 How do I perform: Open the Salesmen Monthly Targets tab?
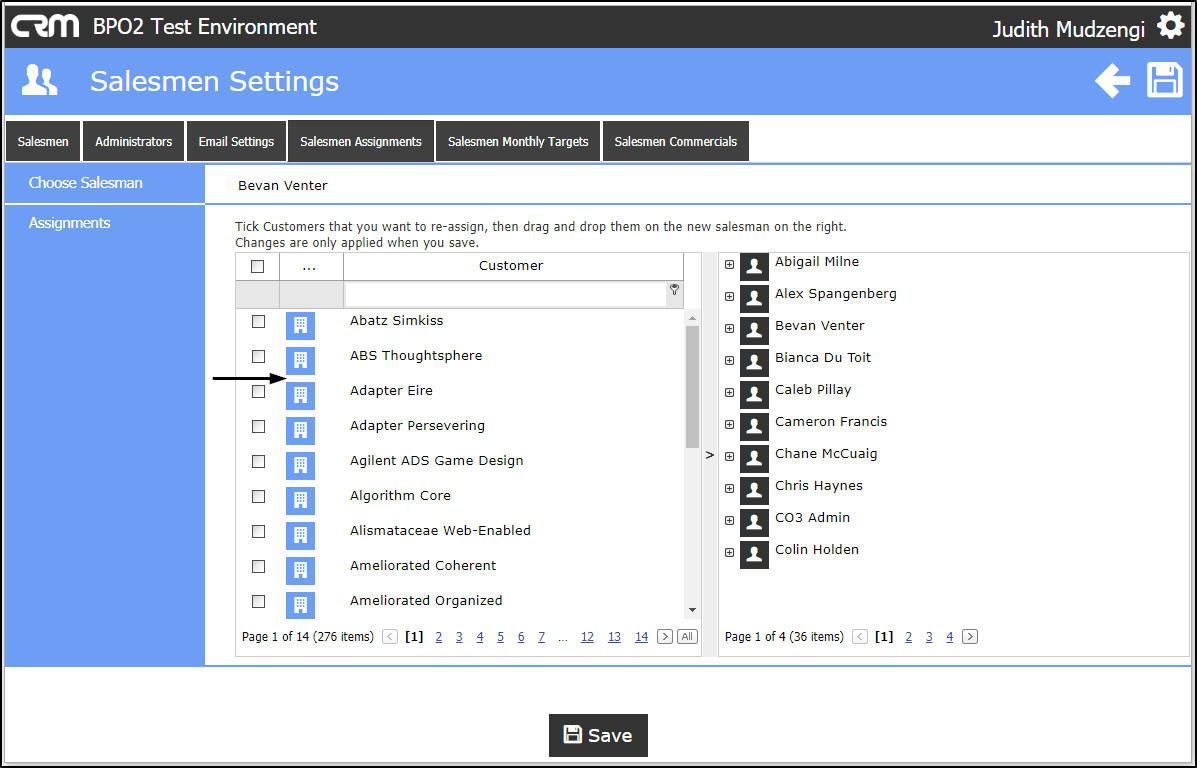point(518,142)
